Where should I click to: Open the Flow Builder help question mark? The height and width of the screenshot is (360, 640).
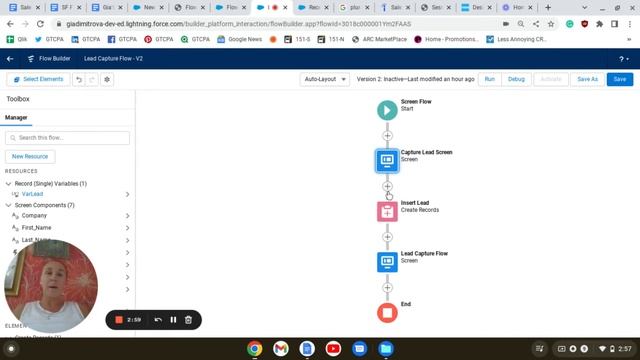624,59
